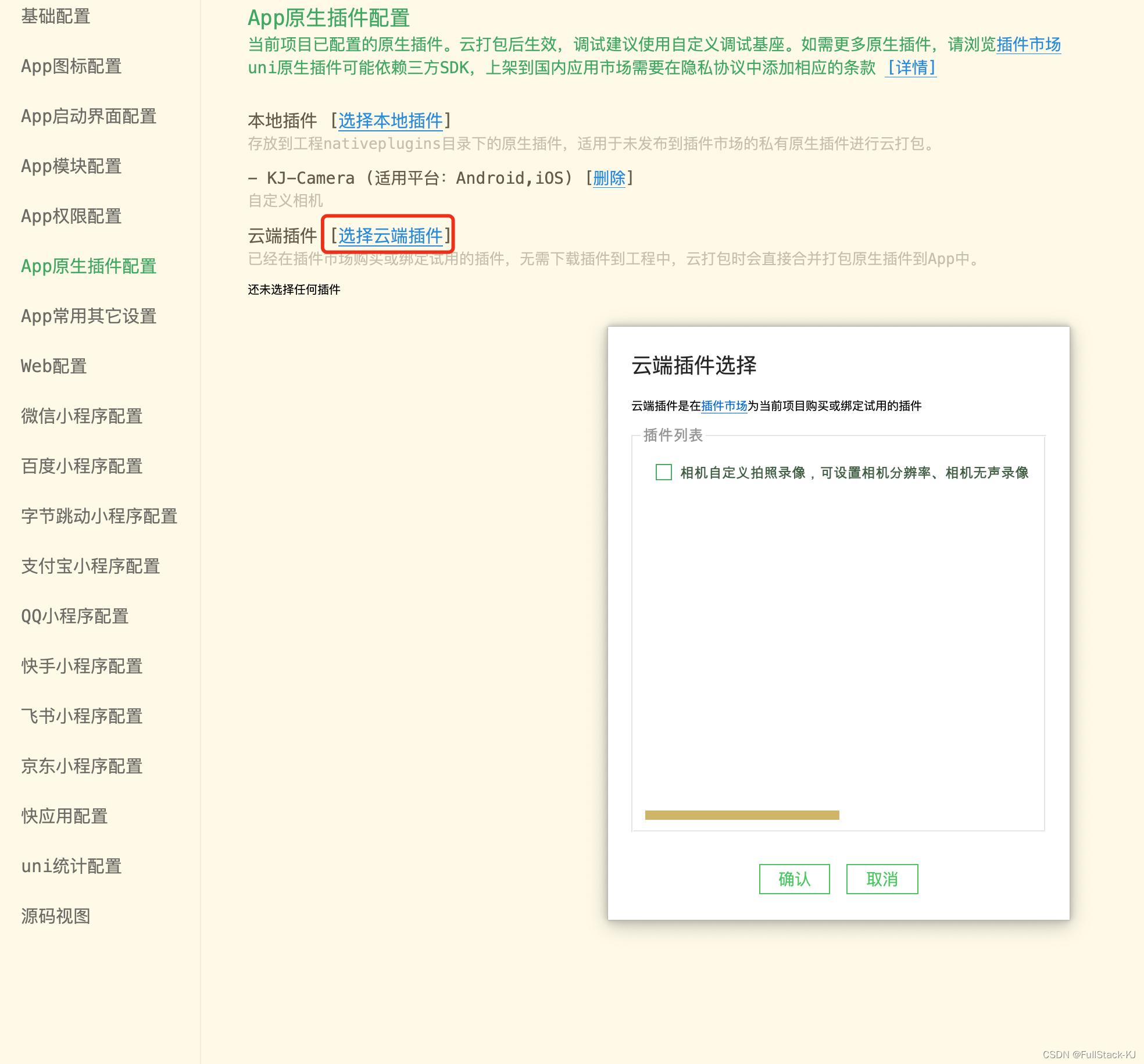Viewport: 1144px width, 1064px height.
Task: Click the 确认 confirm button
Action: tap(794, 879)
